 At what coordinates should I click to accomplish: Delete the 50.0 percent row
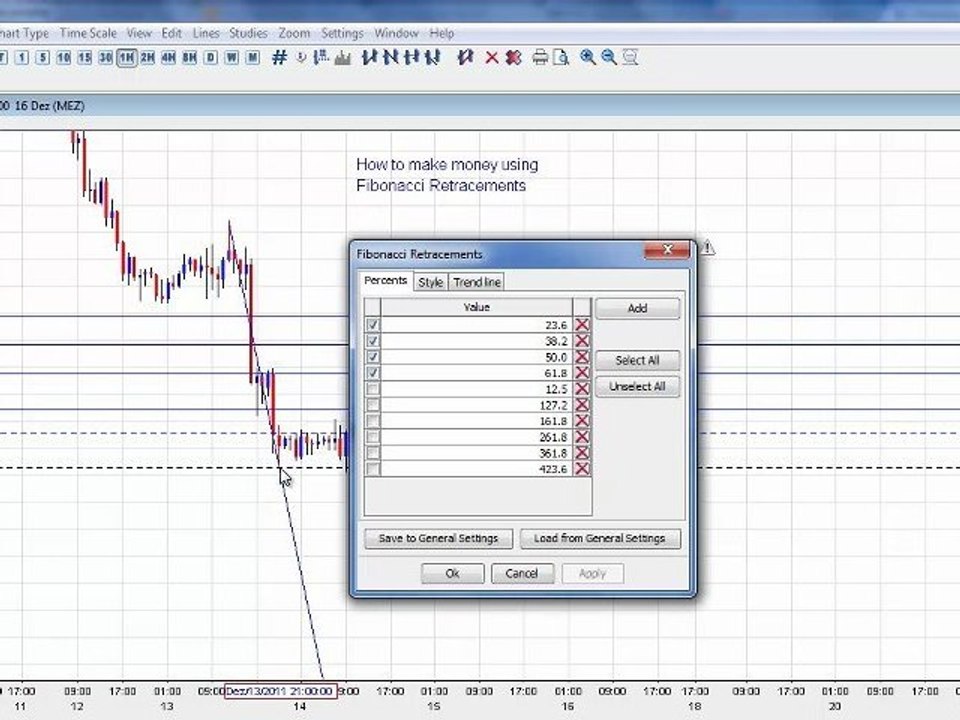(582, 357)
